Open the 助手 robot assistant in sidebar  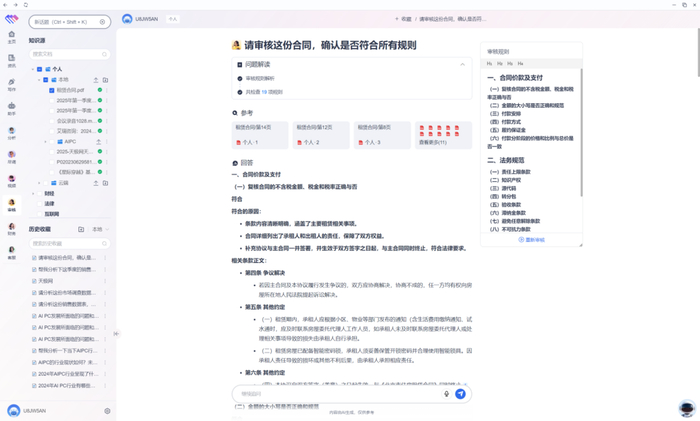12,108
